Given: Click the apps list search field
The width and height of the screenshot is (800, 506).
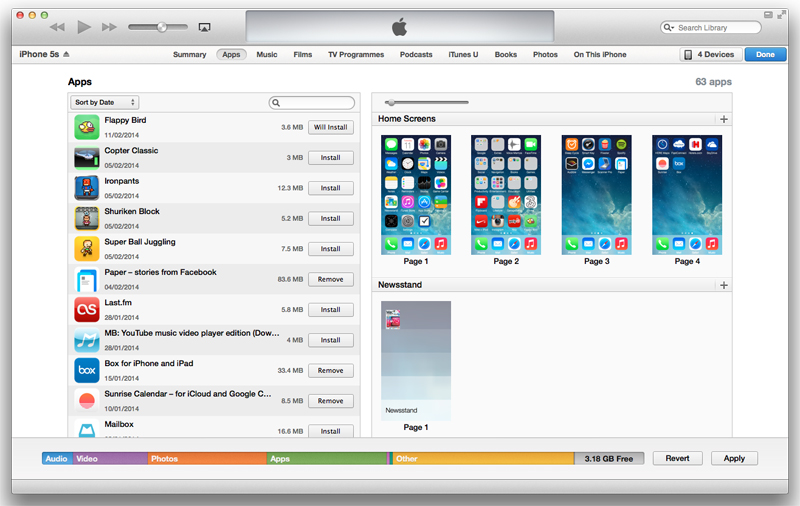Looking at the screenshot, I should [x=312, y=103].
